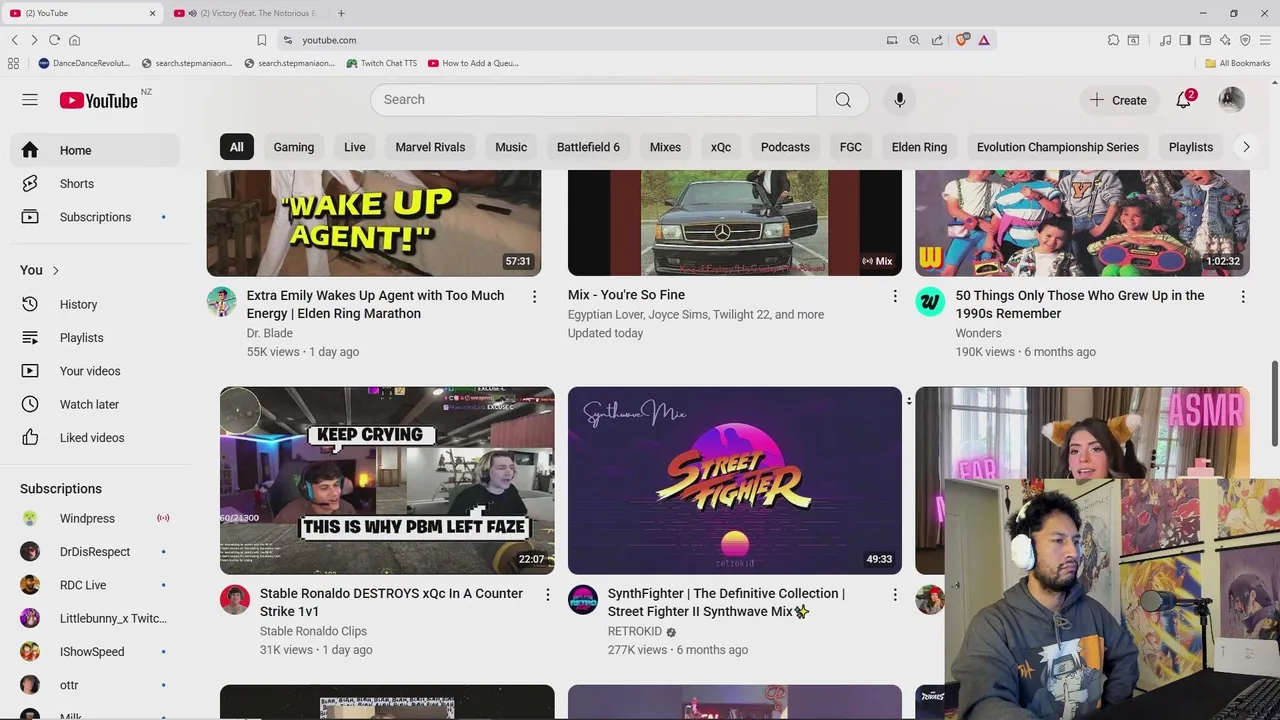Open Stable Ronaldo Clips channel avatar
Viewport: 1280px width, 720px height.
coord(235,599)
